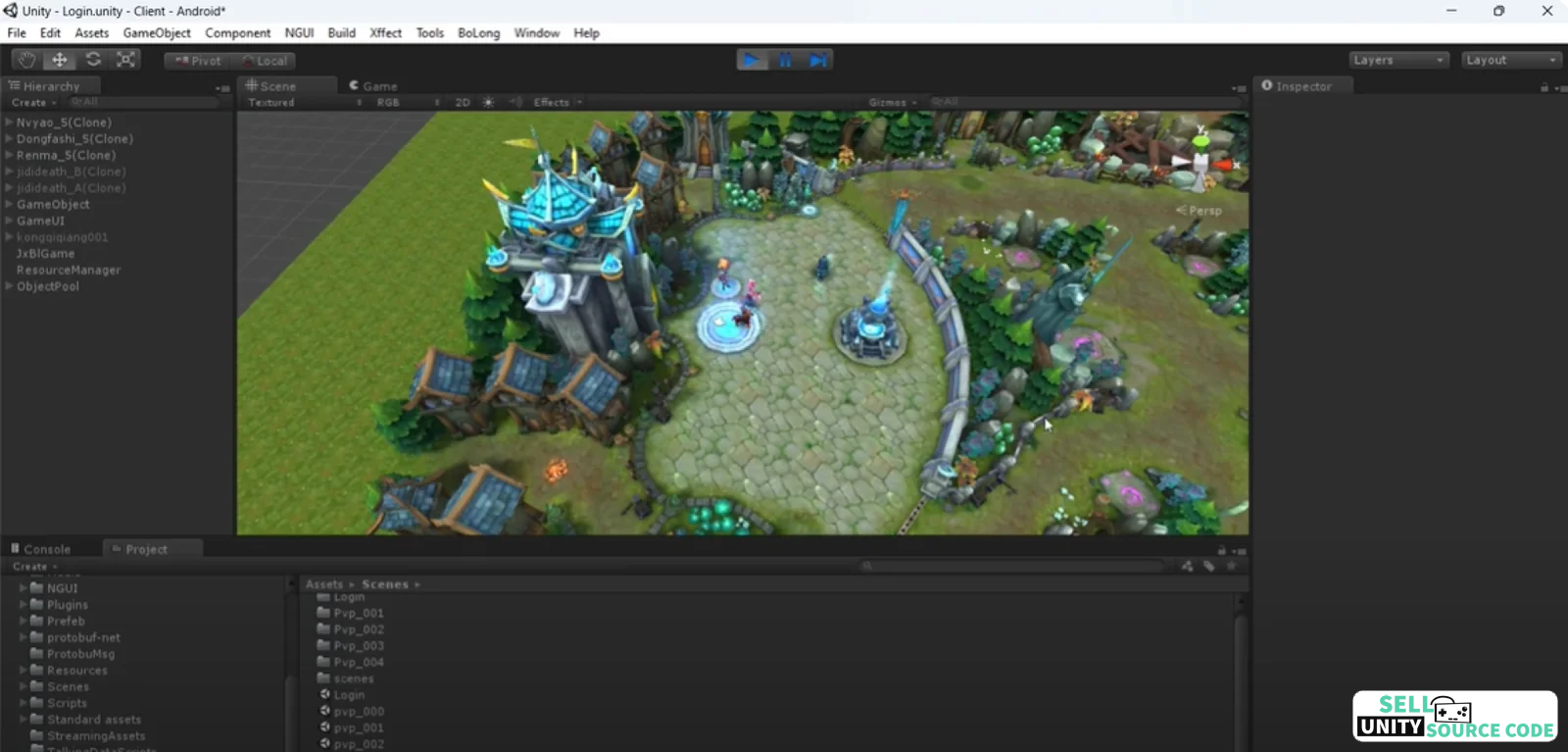Toggle scene lighting sun icon
1568x752 pixels.
[489, 102]
